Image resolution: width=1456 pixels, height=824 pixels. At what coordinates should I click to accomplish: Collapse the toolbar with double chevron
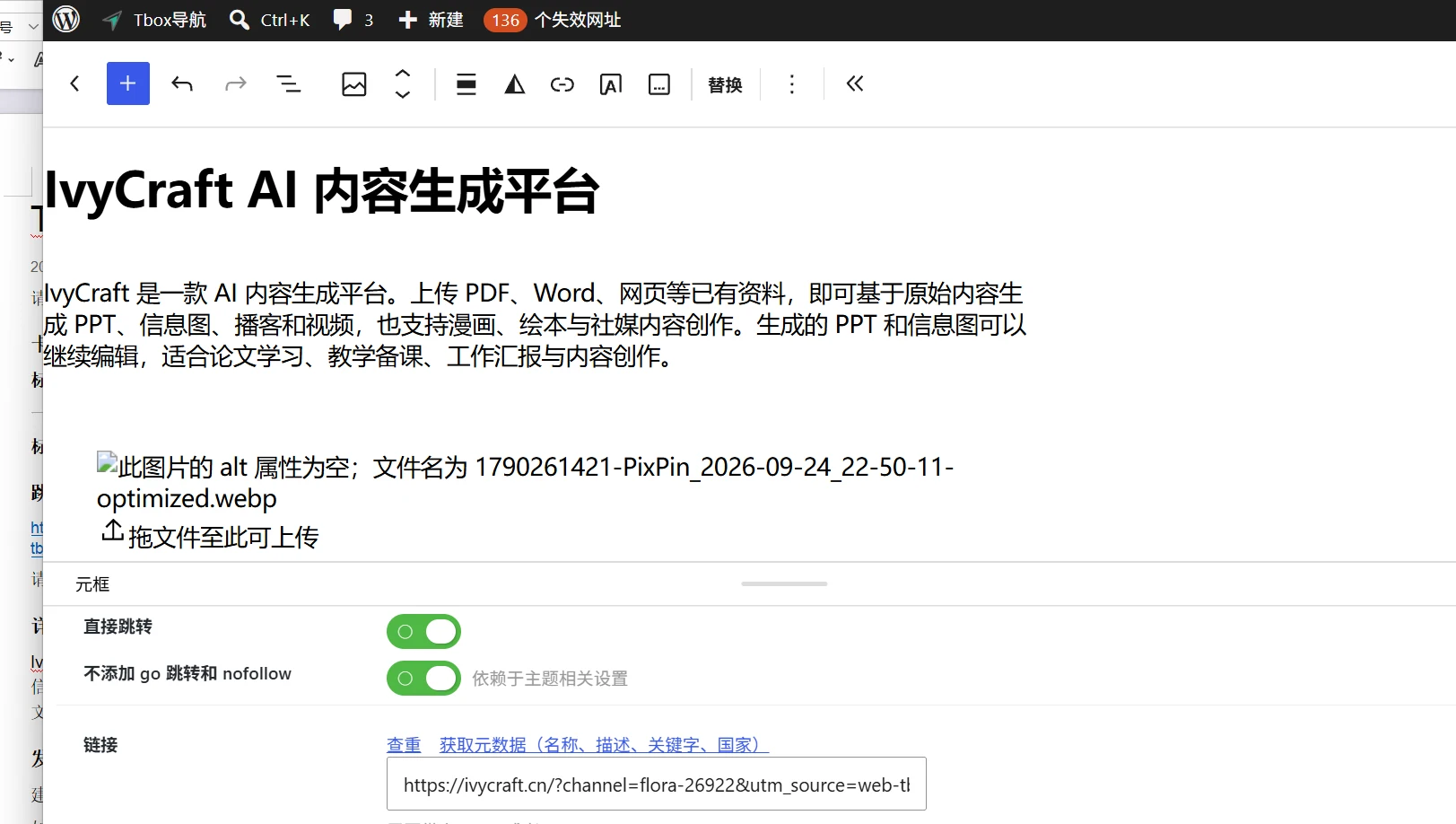[855, 83]
